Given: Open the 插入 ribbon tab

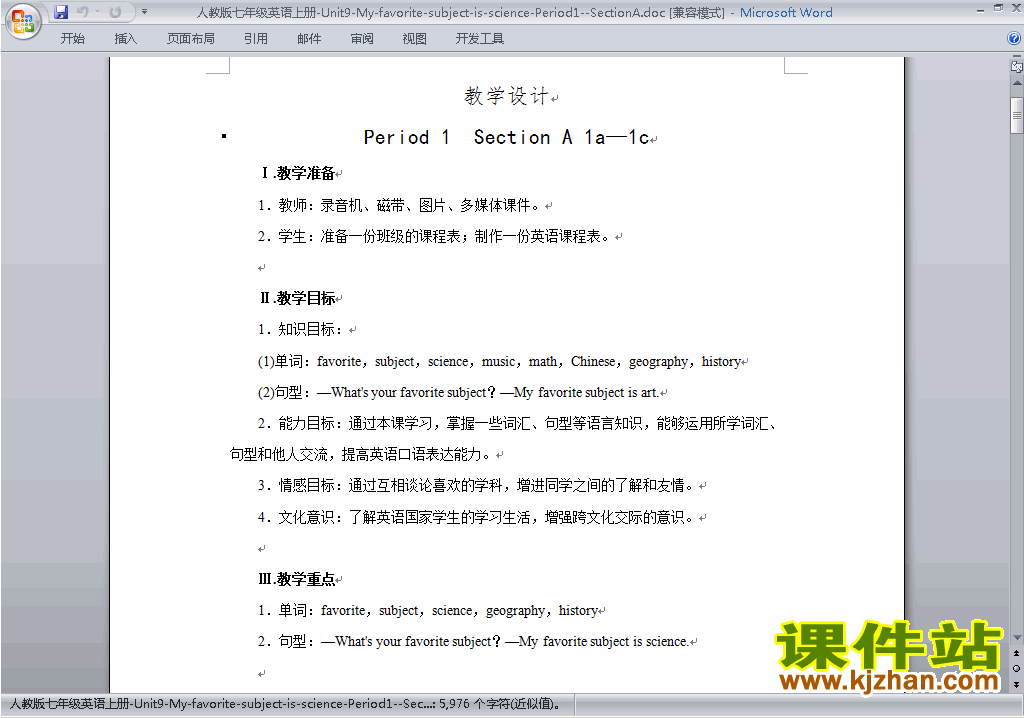Looking at the screenshot, I should (125, 39).
